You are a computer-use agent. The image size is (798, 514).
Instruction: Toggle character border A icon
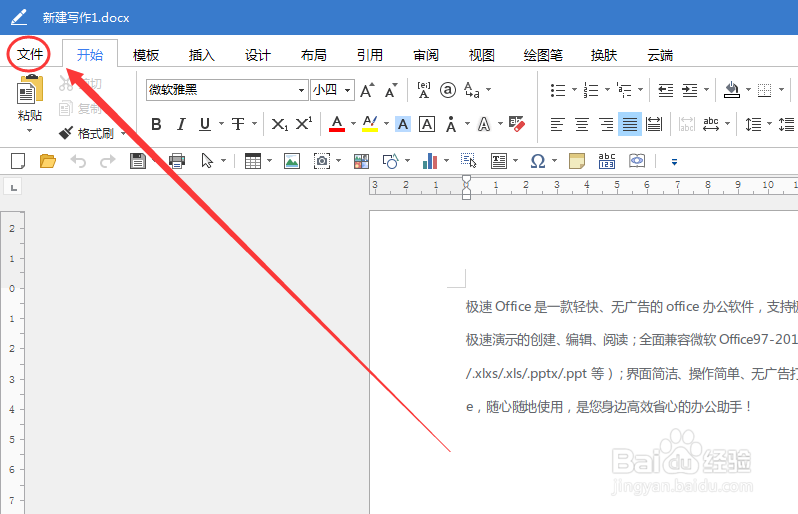[426, 124]
